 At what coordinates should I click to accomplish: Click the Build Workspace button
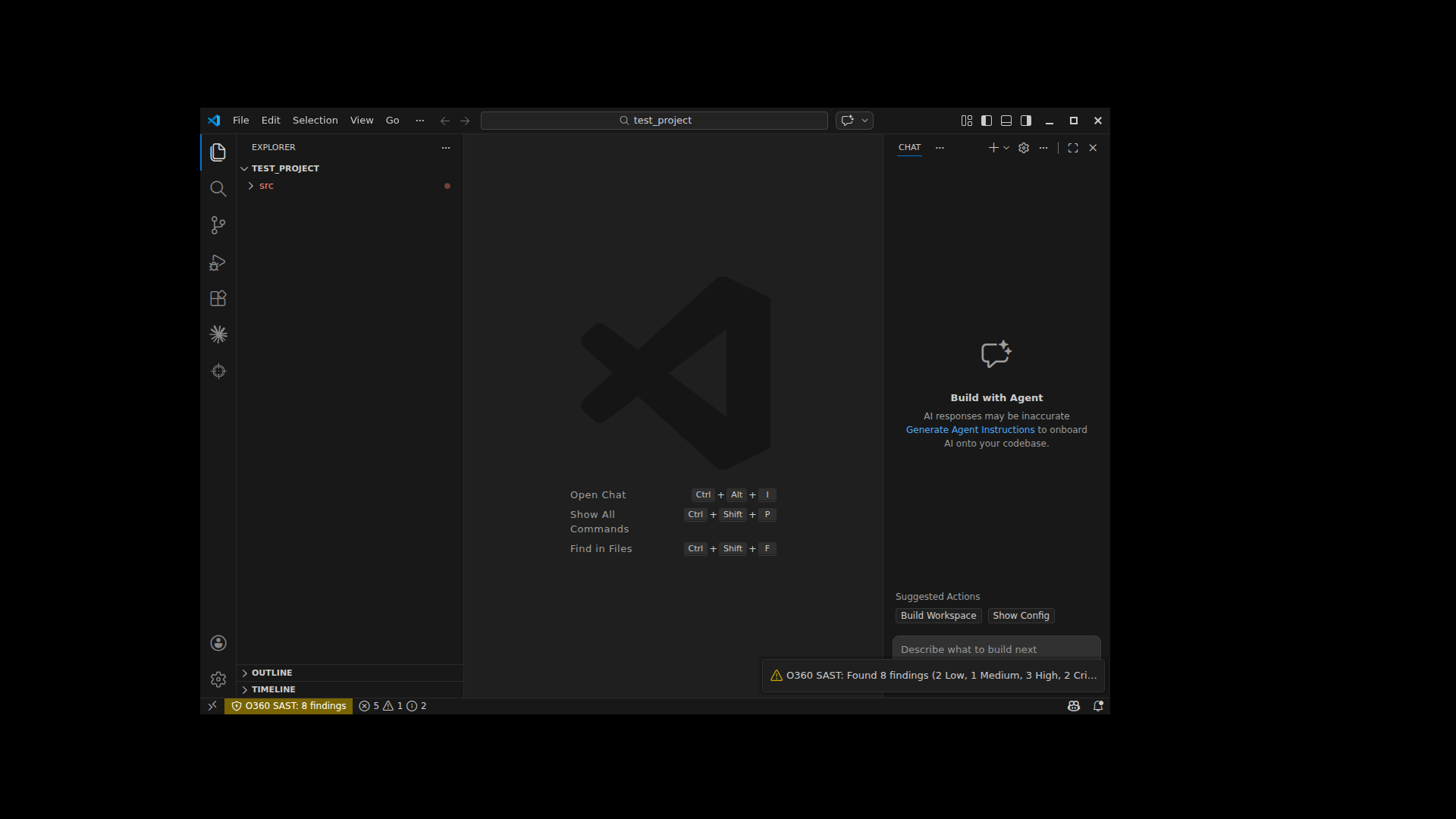pyautogui.click(x=937, y=616)
